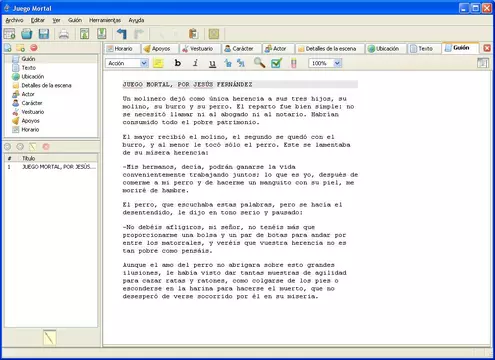Open the Editar menu
This screenshot has width=495, height=360.
[x=38, y=20]
